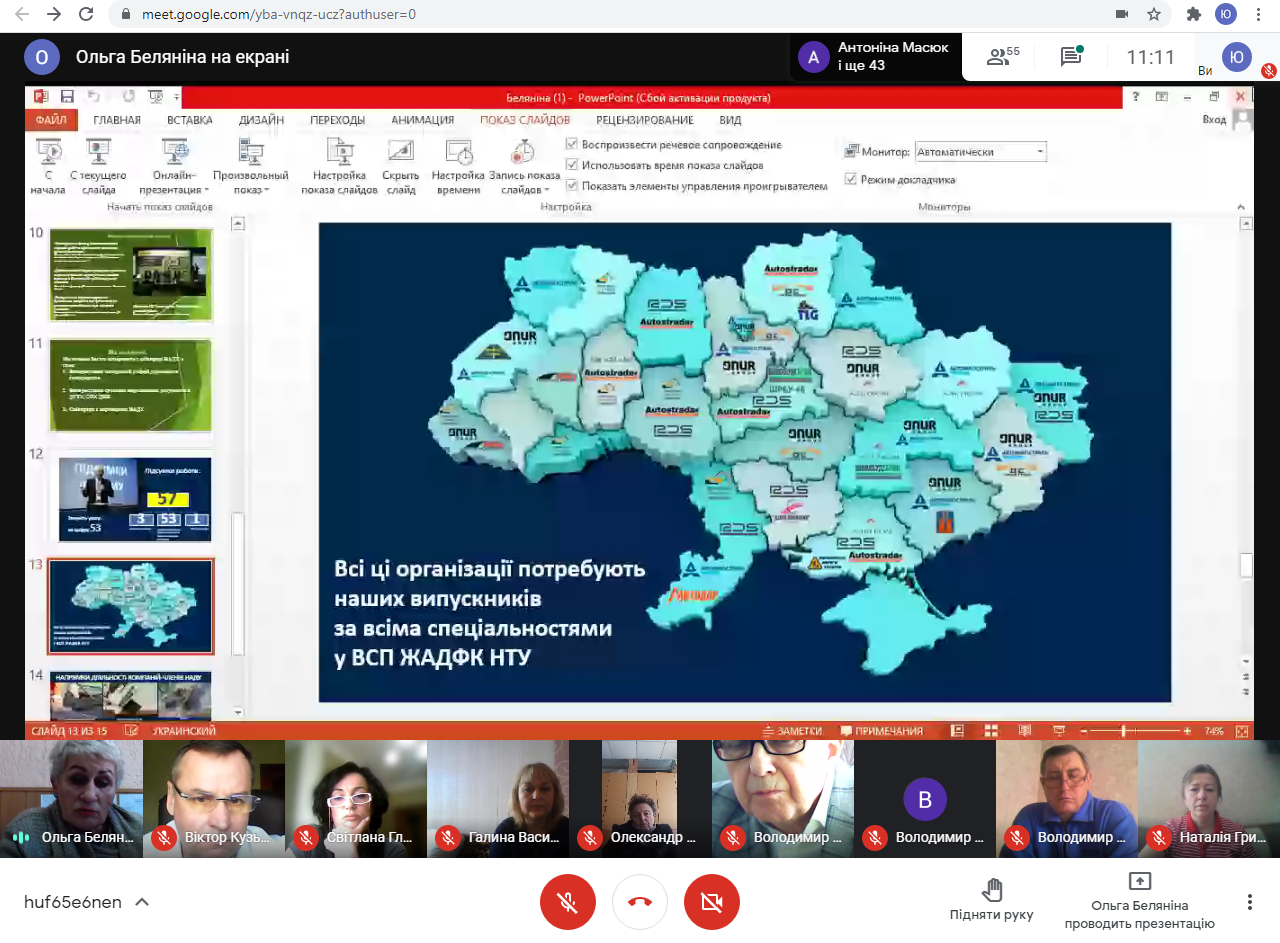Switch to the "РЕЦЕНЗИРОВАНИЕ" ribbon tab
The width and height of the screenshot is (1280, 943).
tap(645, 120)
